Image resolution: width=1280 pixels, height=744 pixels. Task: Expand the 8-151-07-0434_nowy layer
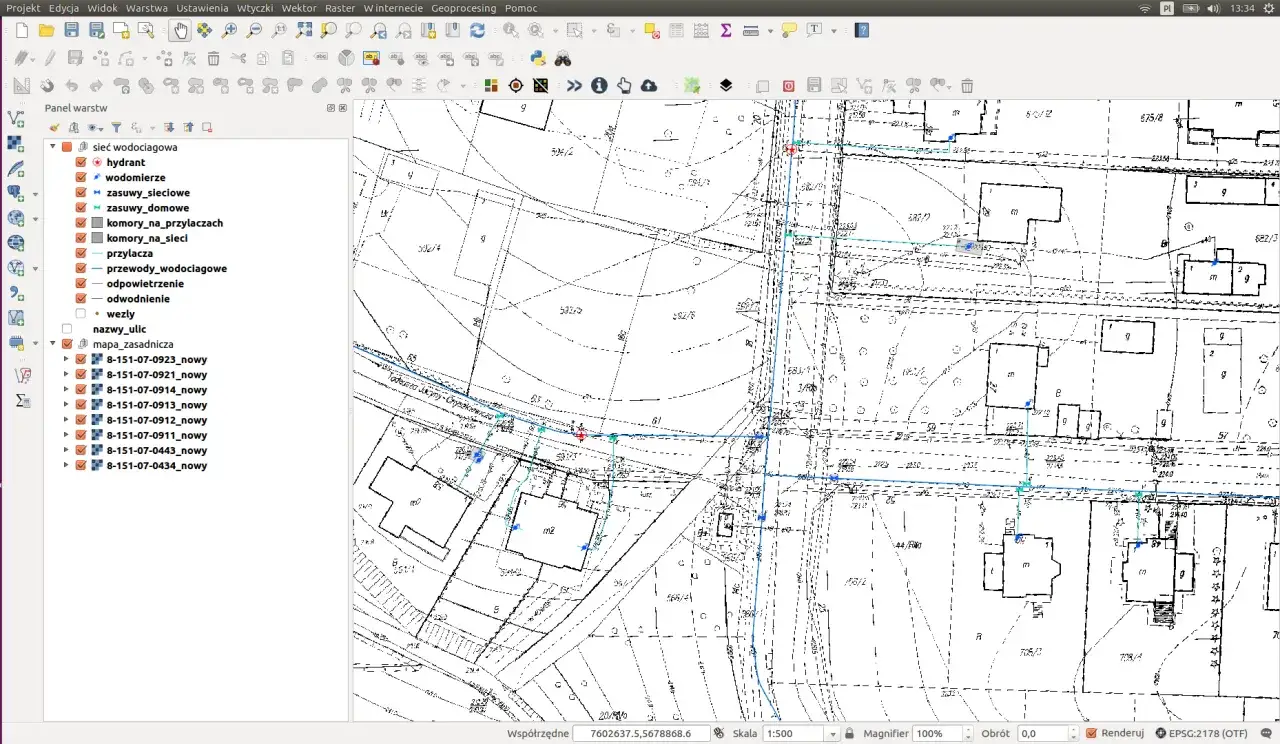click(x=67, y=465)
